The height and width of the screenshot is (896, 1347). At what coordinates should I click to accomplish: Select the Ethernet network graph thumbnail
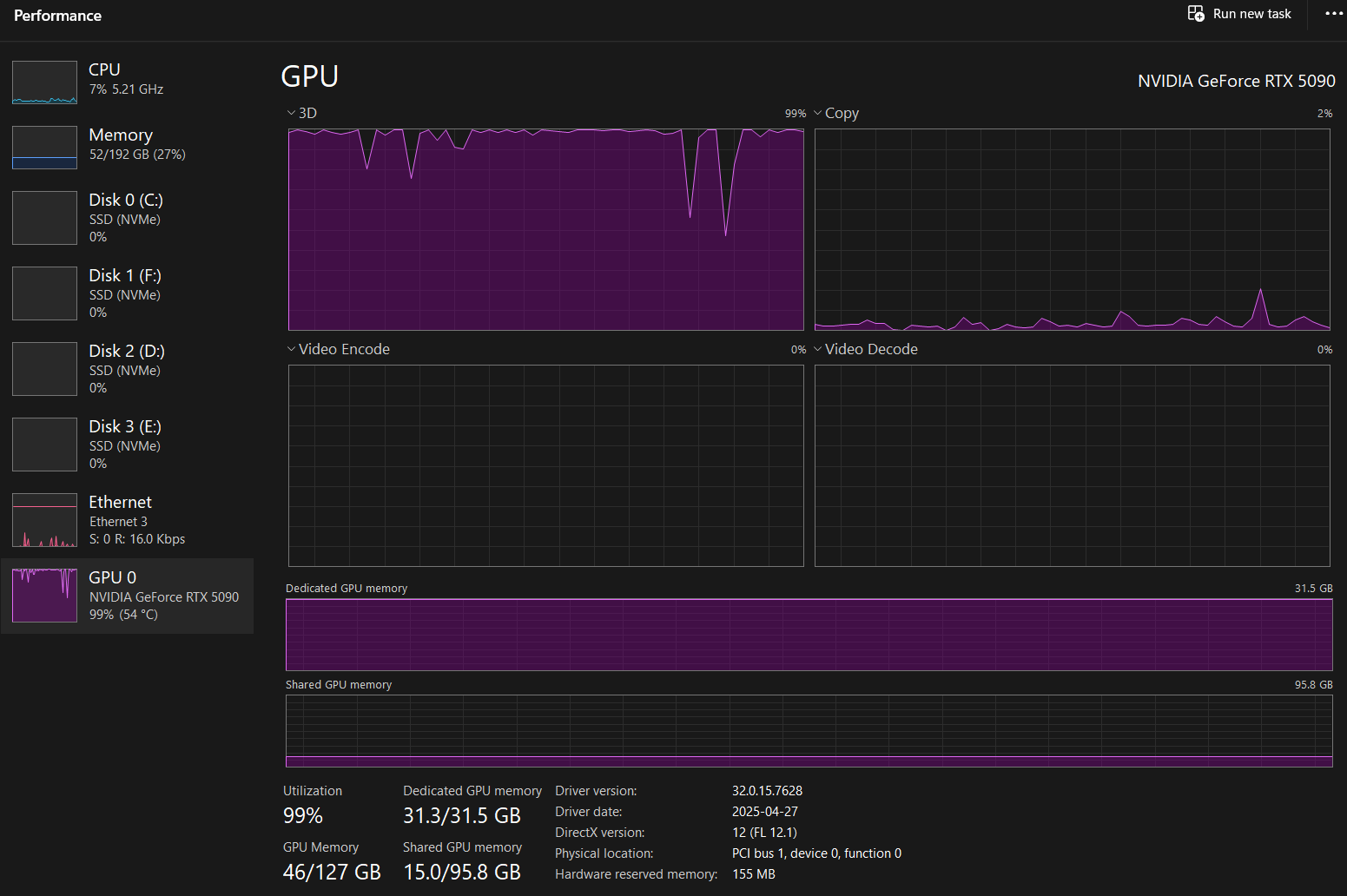44,519
